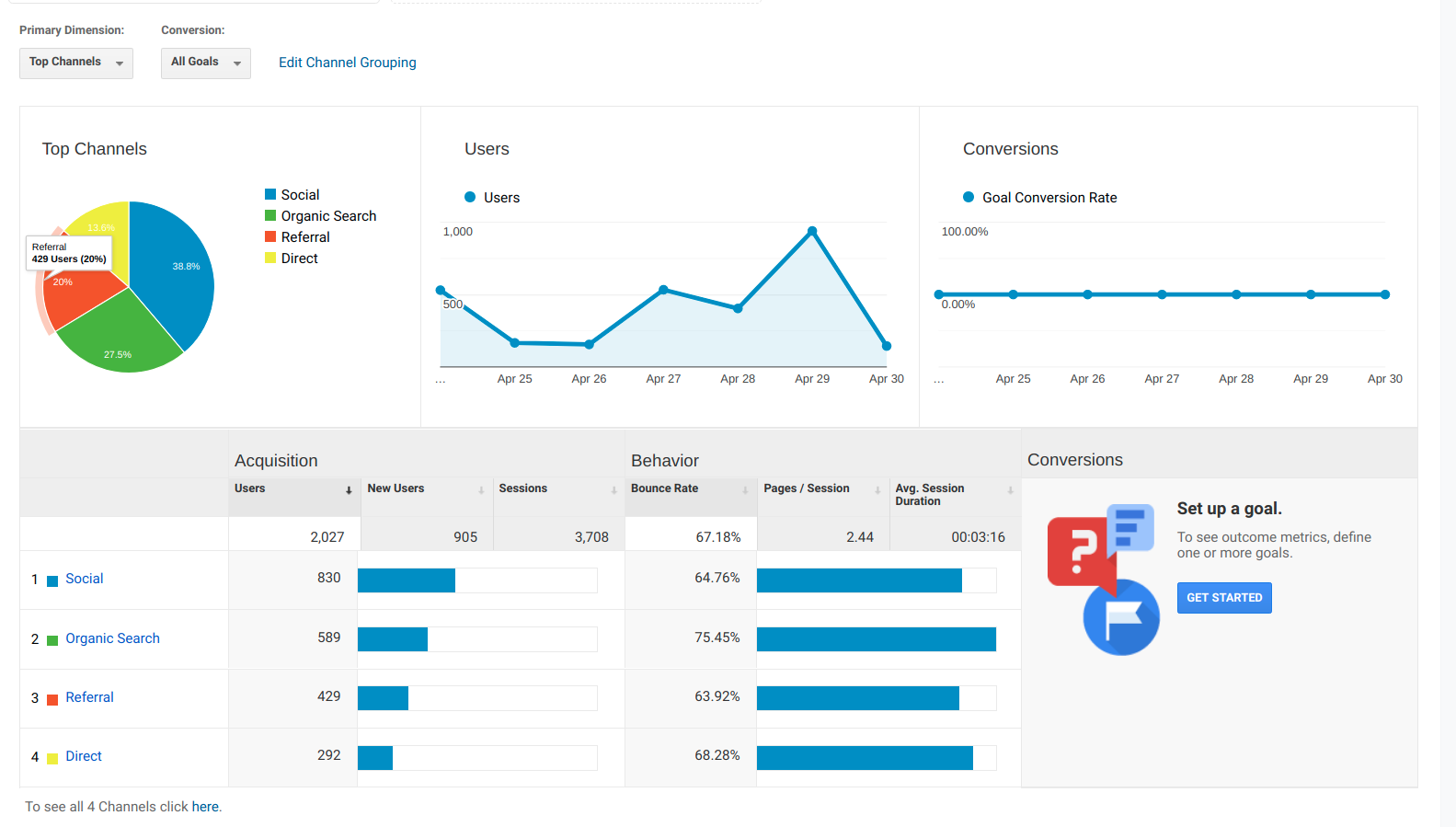Select the Apr 30 data point on the Users chart
This screenshot has width=1456, height=827.
click(887, 346)
